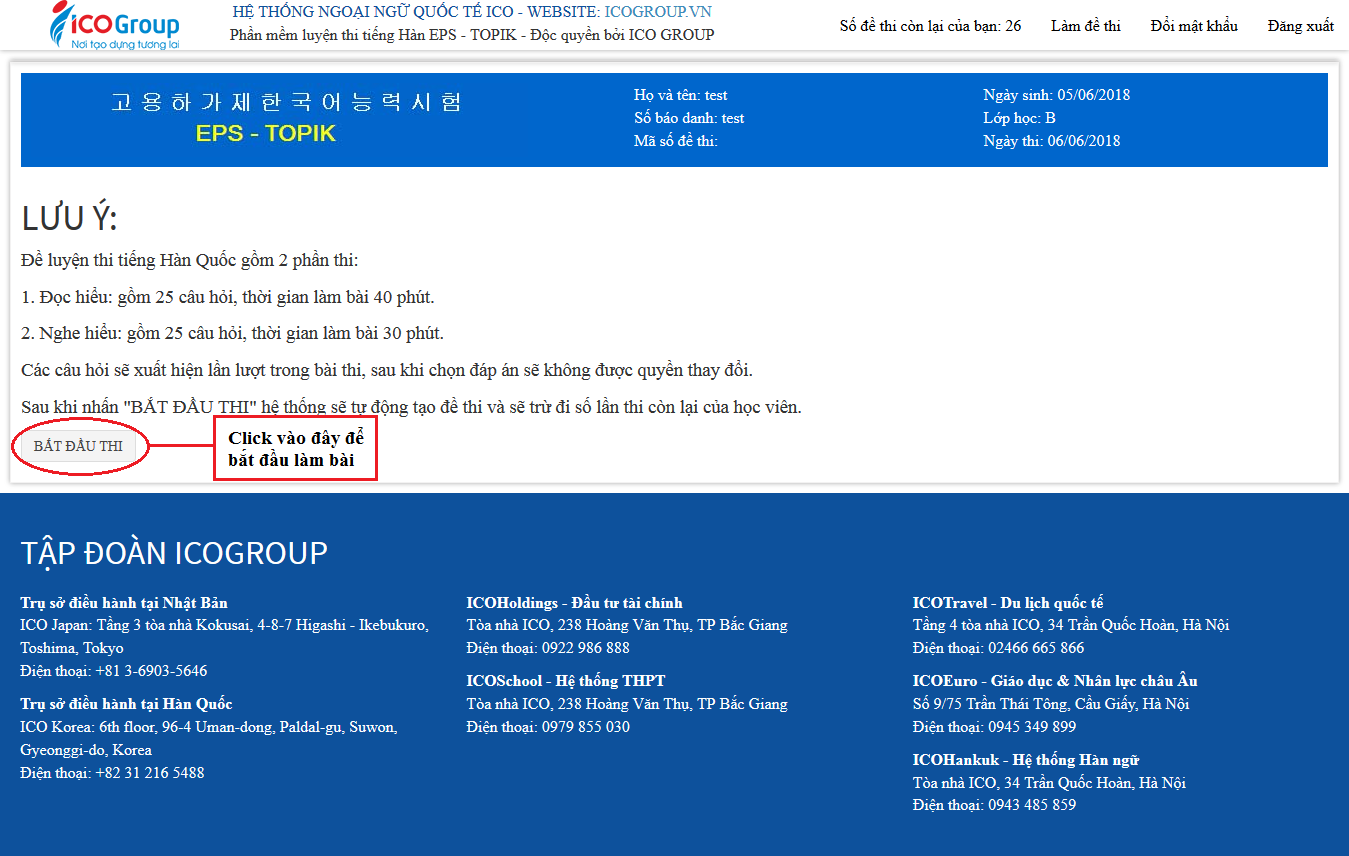Click the ICO Group logo
Image resolution: width=1349 pixels, height=856 pixels.
[x=115, y=27]
